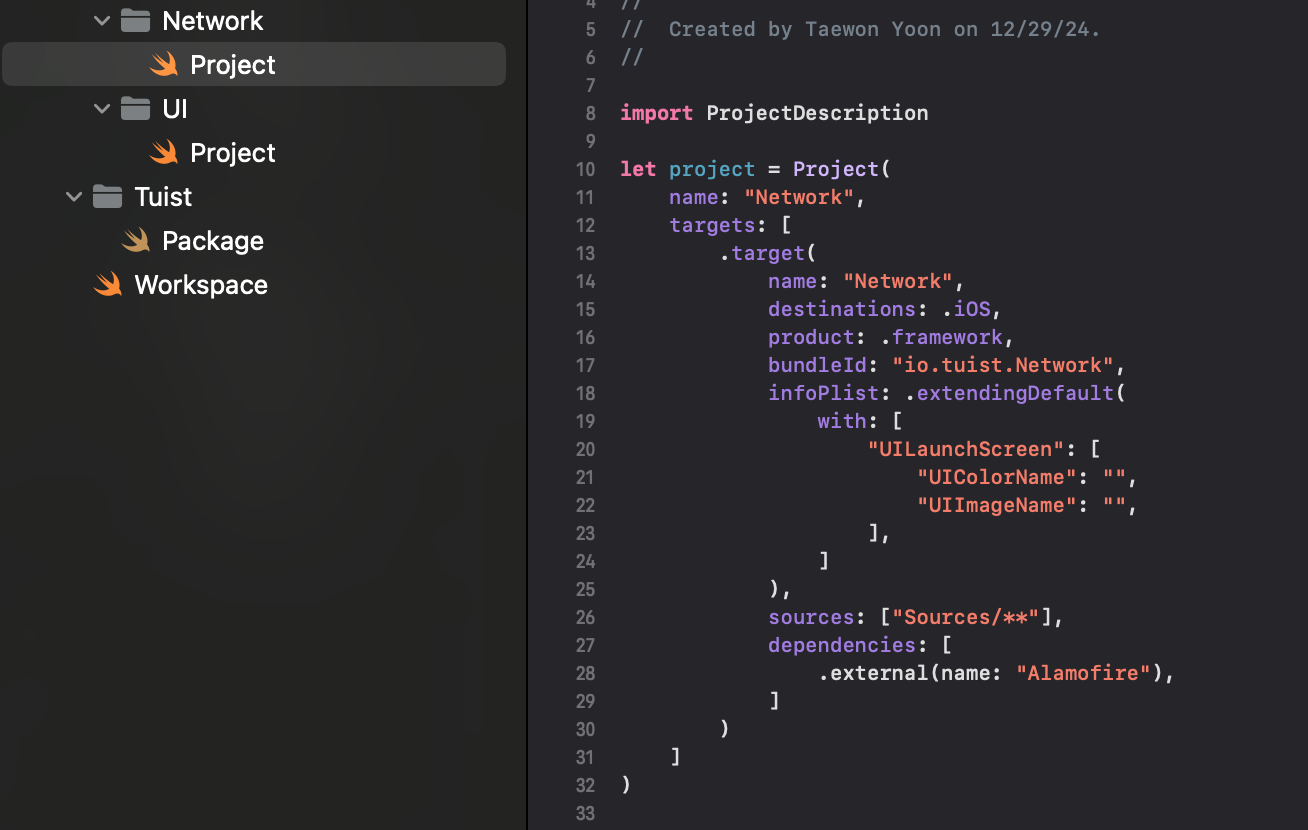Click the "bundleId" parameter label
The width and height of the screenshot is (1308, 830).
coord(817,365)
